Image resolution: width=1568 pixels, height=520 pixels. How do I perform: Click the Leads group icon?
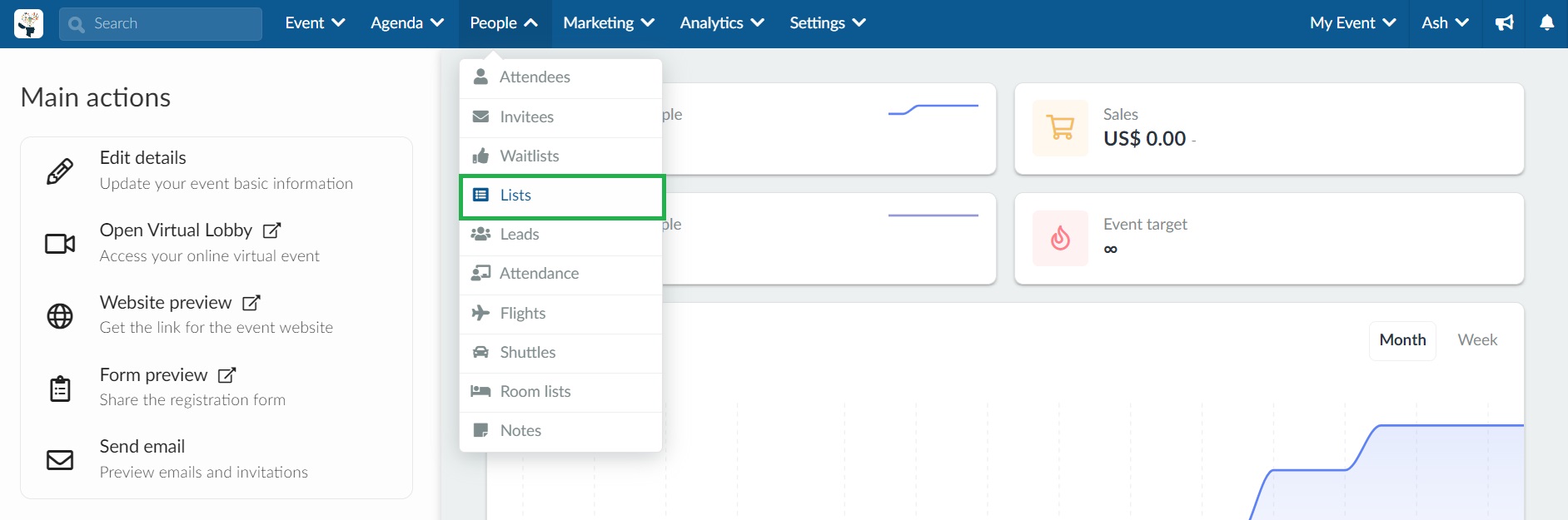tap(480, 234)
